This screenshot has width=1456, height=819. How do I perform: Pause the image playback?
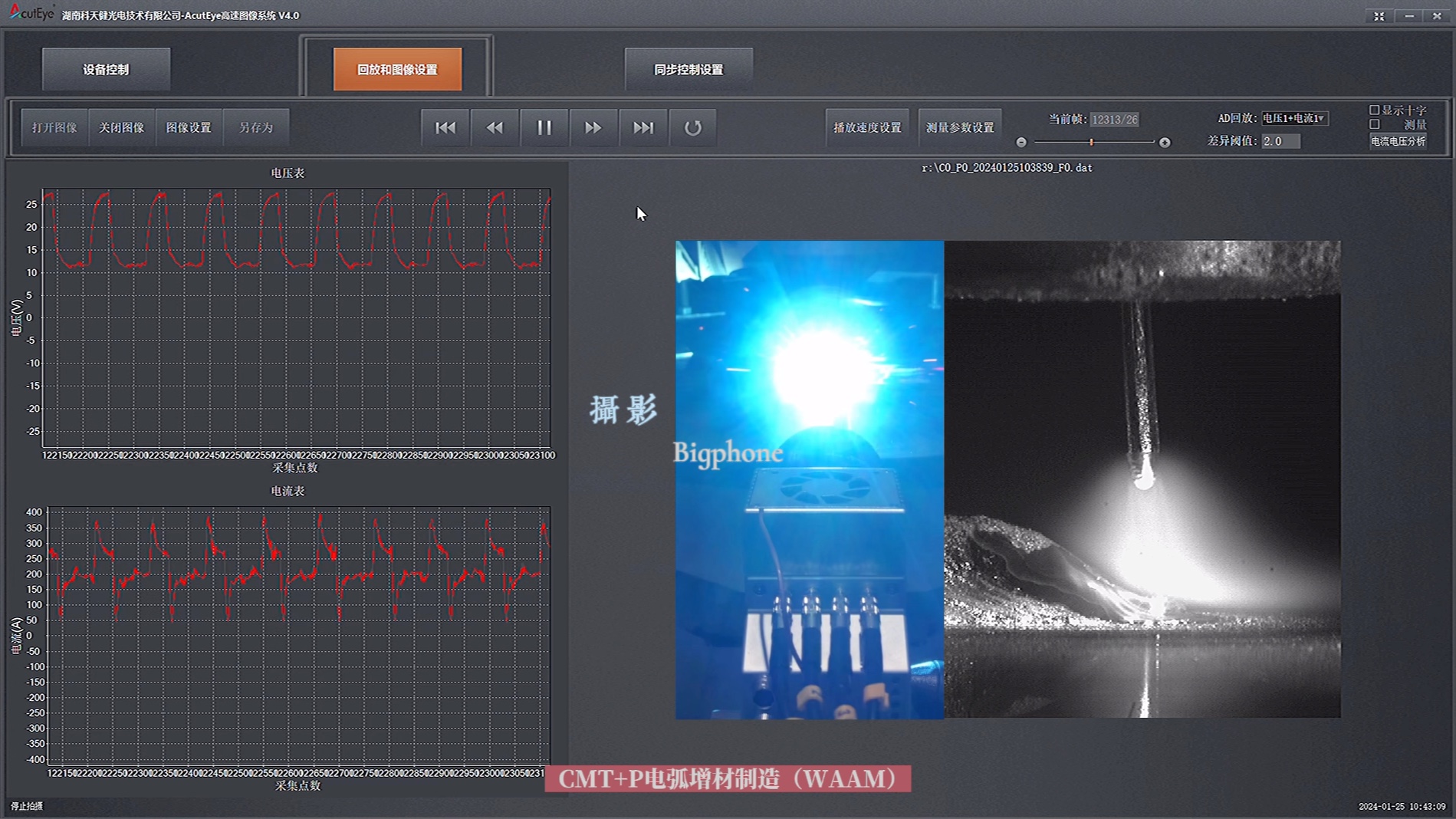[x=544, y=127]
